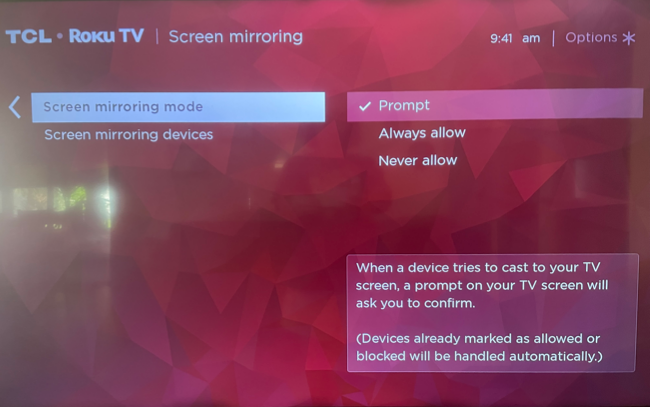The height and width of the screenshot is (407, 650).
Task: Select Always allow mode
Action: (422, 133)
